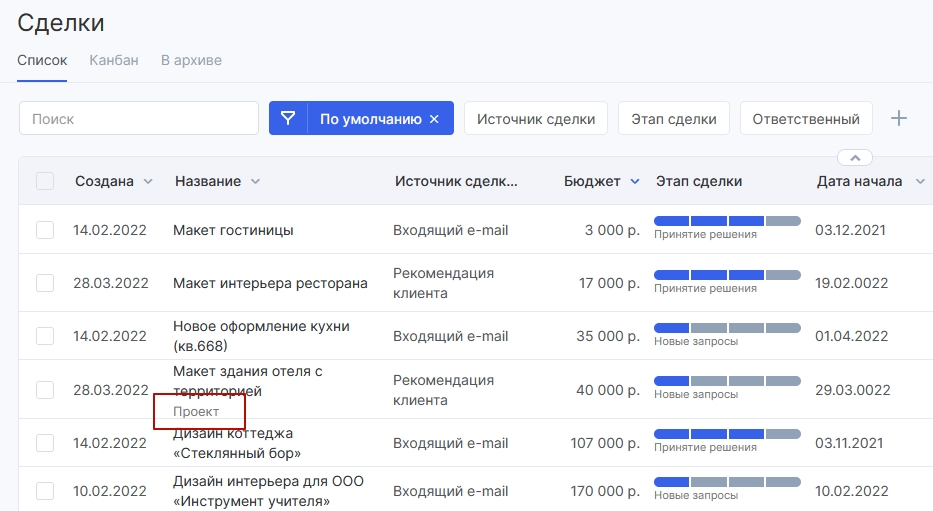Screen dimensions: 933x511
Task: Check the Макет гостиницы row checkbox
Action: pyautogui.click(x=45, y=230)
